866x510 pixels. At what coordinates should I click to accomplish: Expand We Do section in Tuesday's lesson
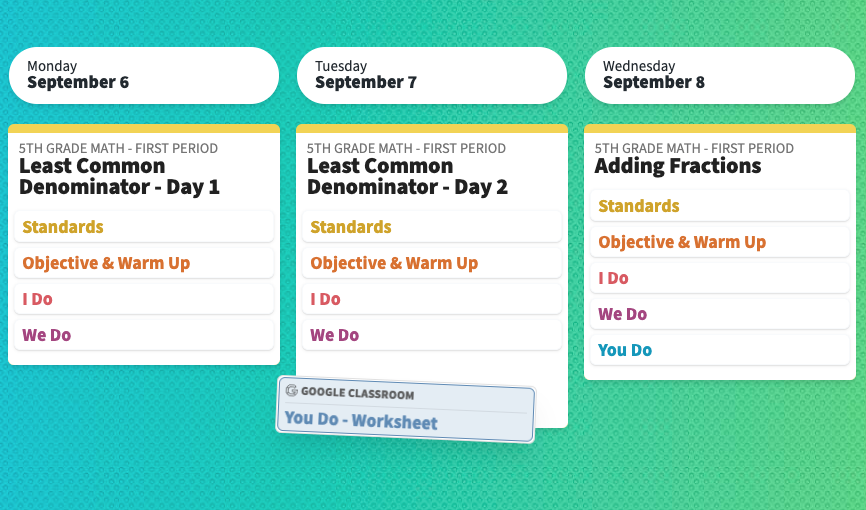(431, 335)
